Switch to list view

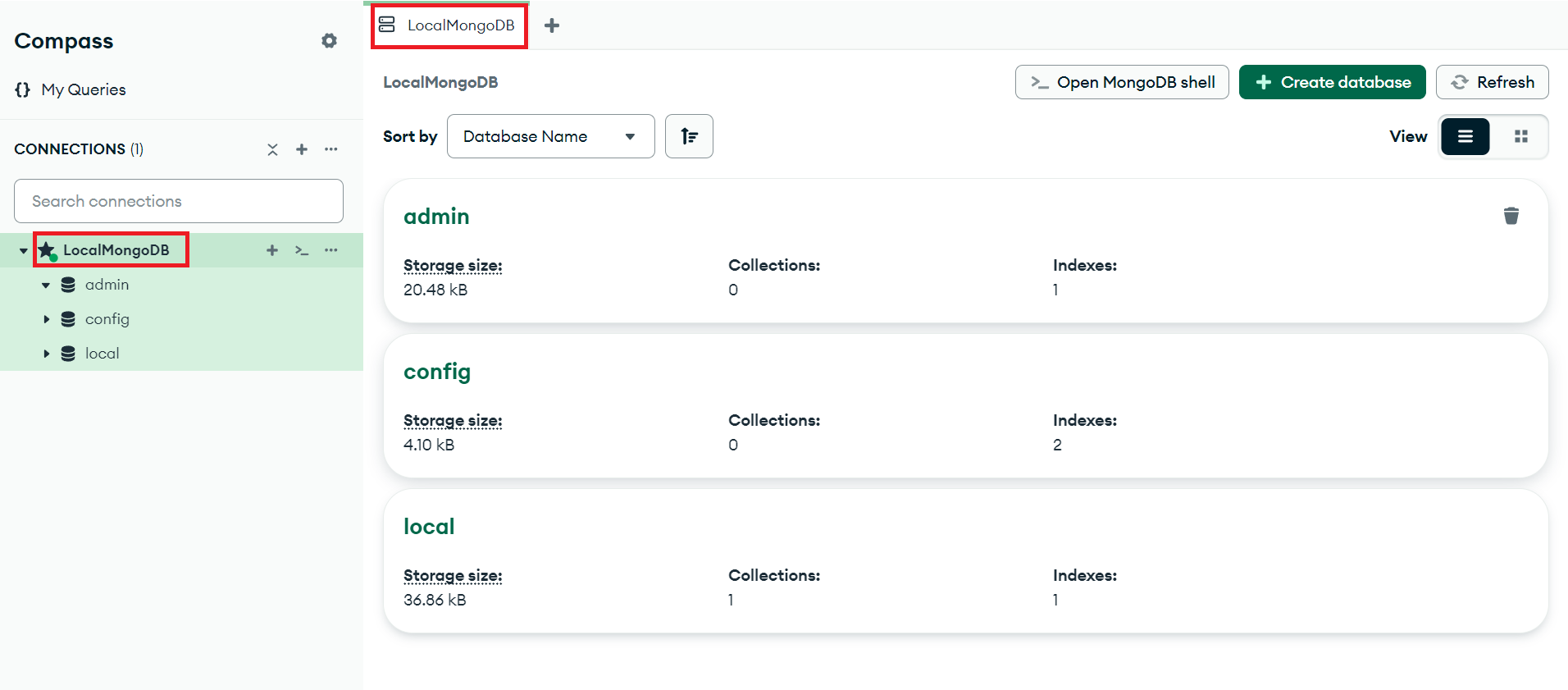tap(1465, 136)
